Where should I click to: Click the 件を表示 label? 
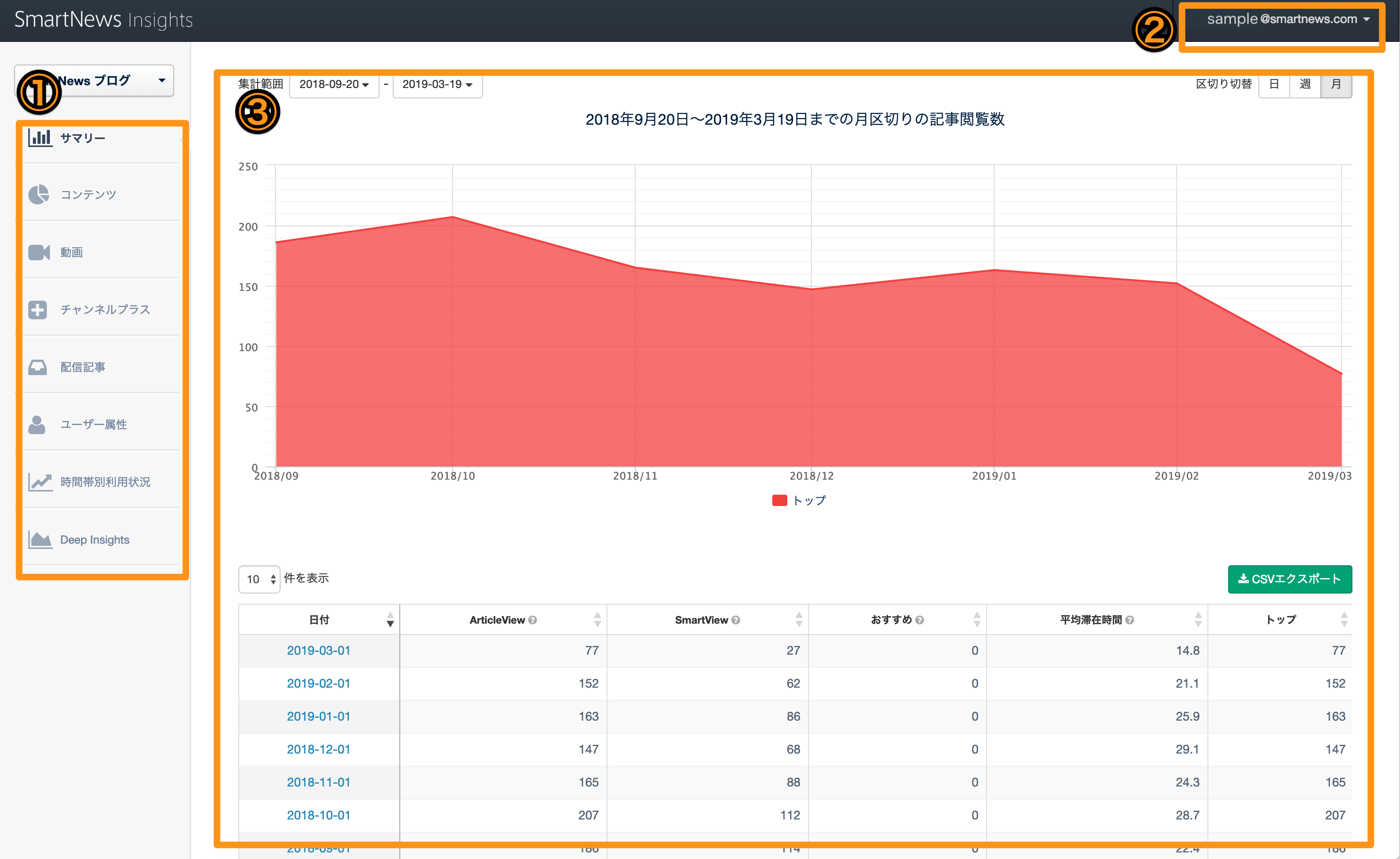307,578
